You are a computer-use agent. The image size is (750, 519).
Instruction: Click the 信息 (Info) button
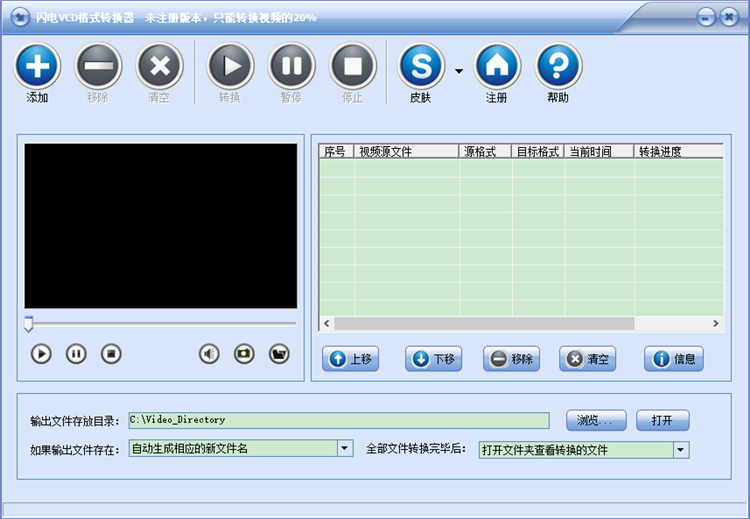point(673,359)
